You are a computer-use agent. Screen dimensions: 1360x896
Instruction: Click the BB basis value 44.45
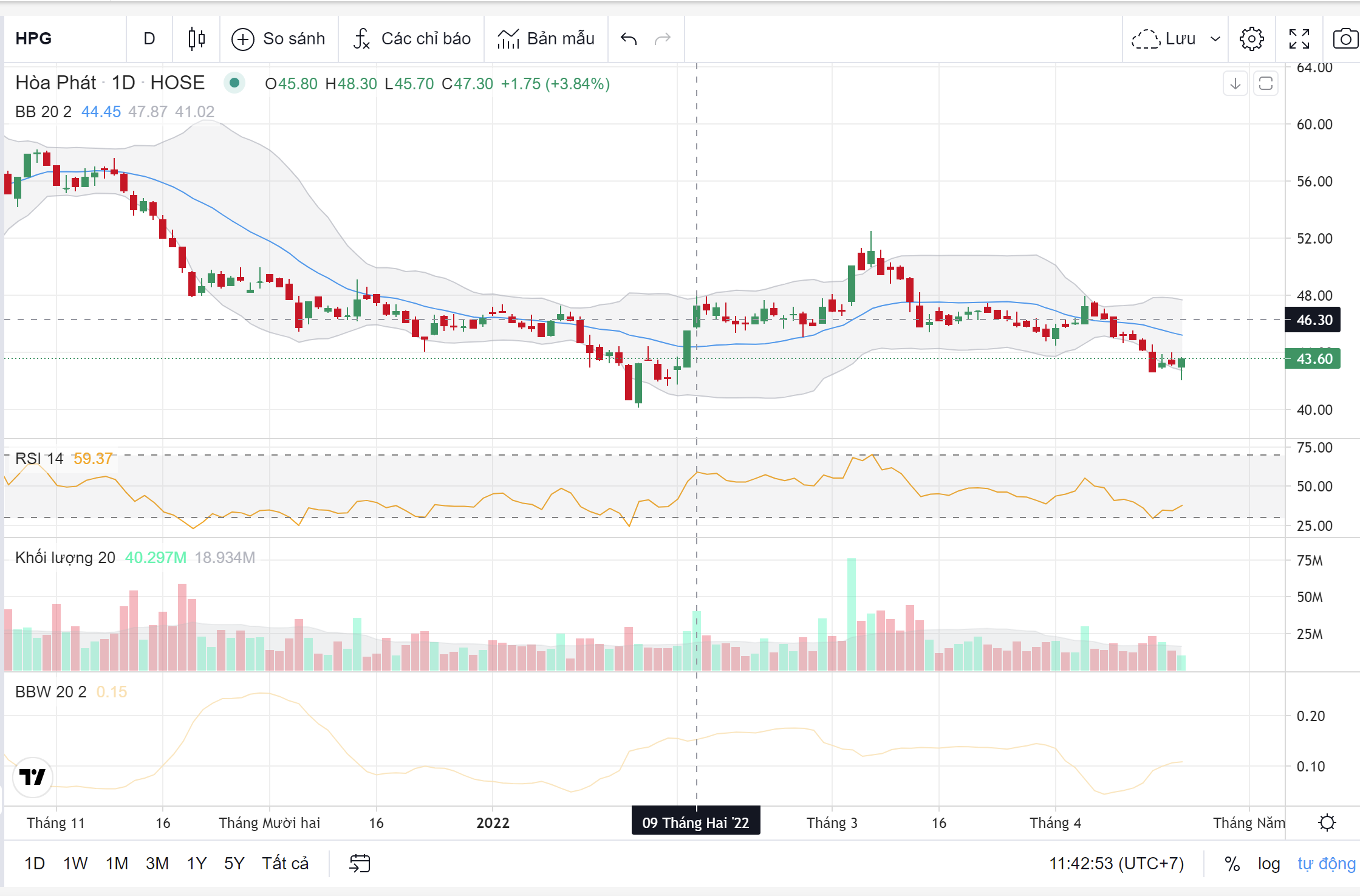pos(101,112)
